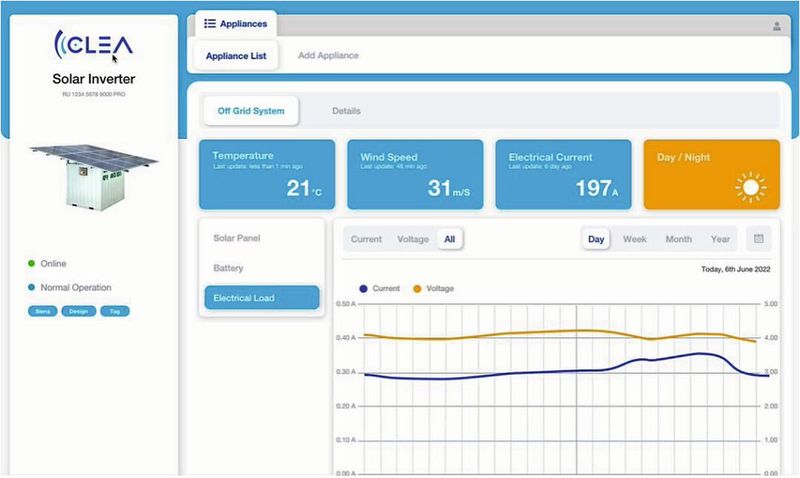Click the sun icon on Day / Night card
The width and height of the screenshot is (800, 478).
pos(751,187)
